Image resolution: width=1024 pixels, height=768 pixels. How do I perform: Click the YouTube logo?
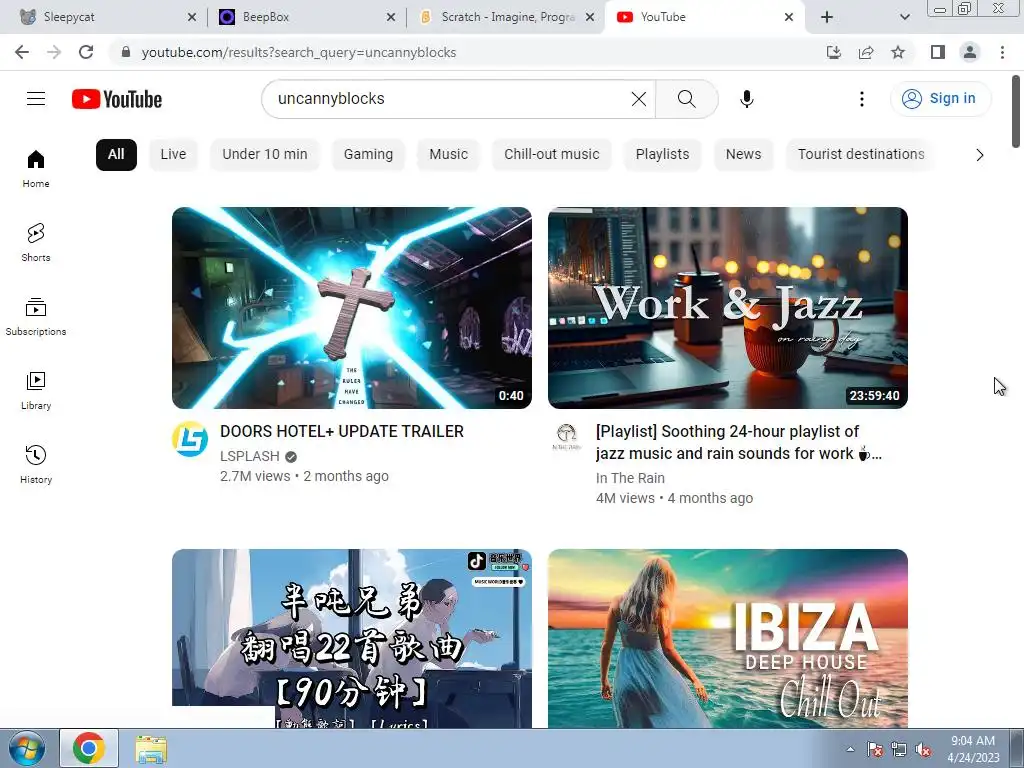coord(117,99)
